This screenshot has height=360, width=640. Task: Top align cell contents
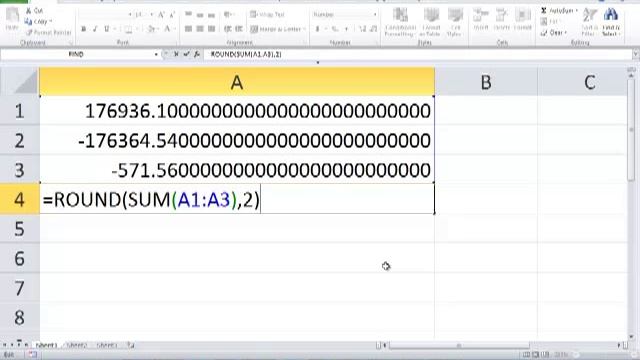[188, 15]
